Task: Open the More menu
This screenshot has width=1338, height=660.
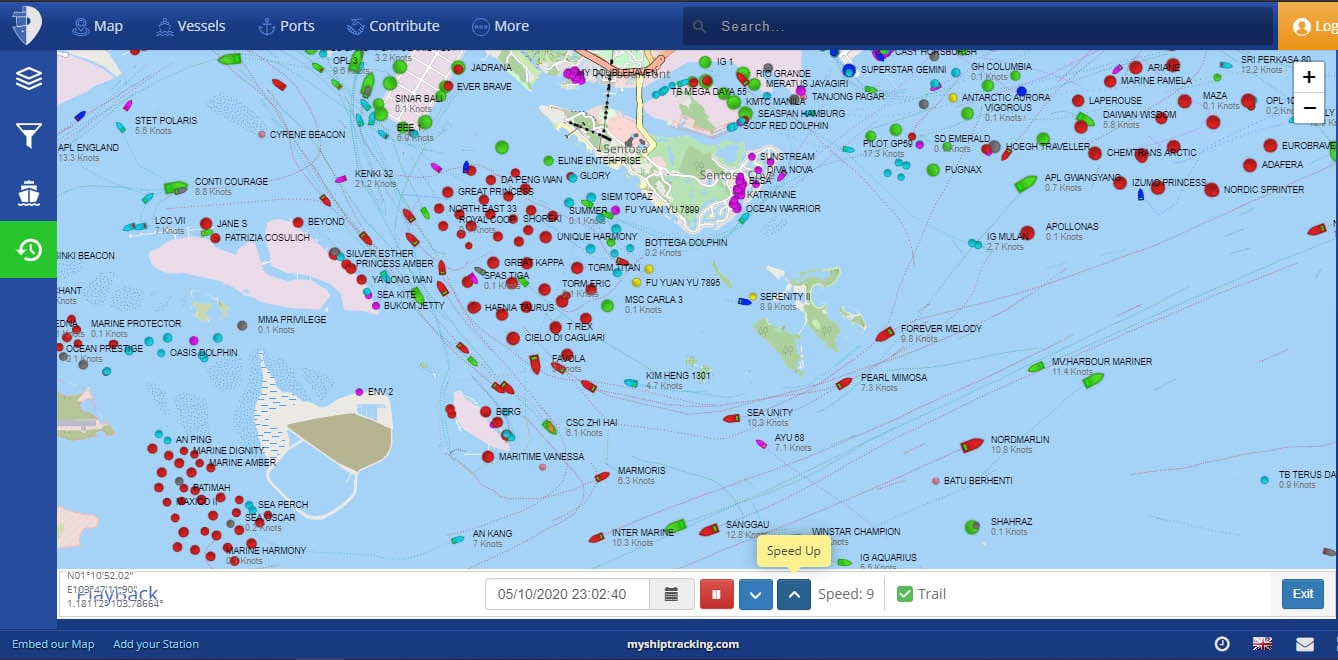Action: (500, 26)
